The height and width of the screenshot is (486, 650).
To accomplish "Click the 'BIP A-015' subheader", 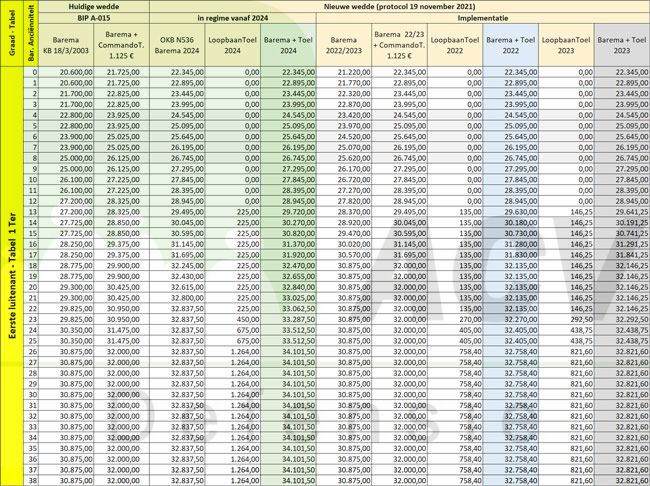I will point(94,18).
